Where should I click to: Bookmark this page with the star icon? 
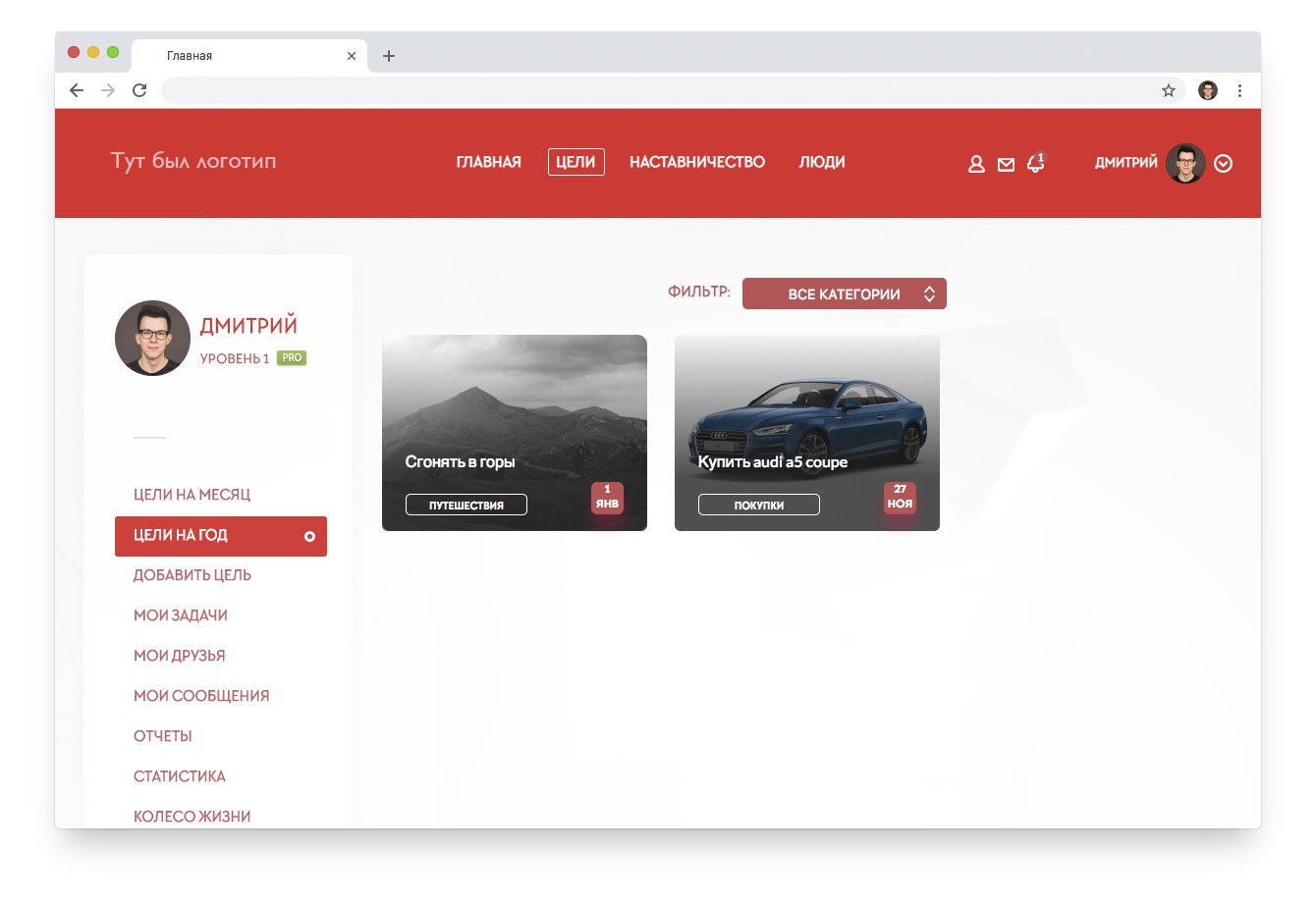(x=1169, y=90)
